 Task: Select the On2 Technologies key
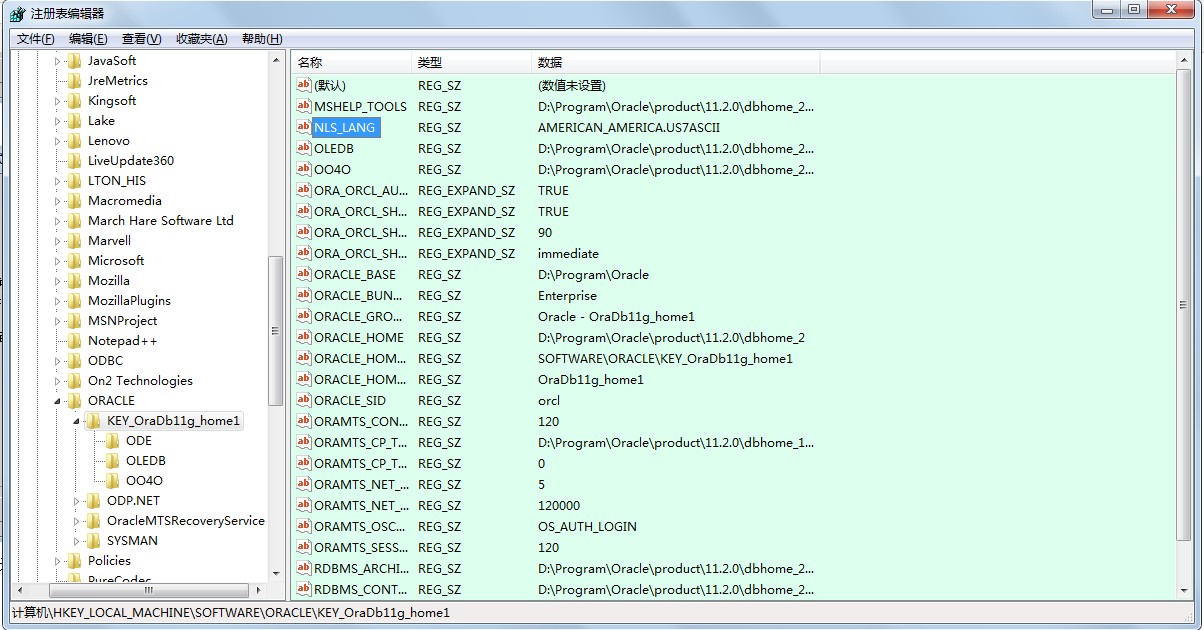[140, 380]
